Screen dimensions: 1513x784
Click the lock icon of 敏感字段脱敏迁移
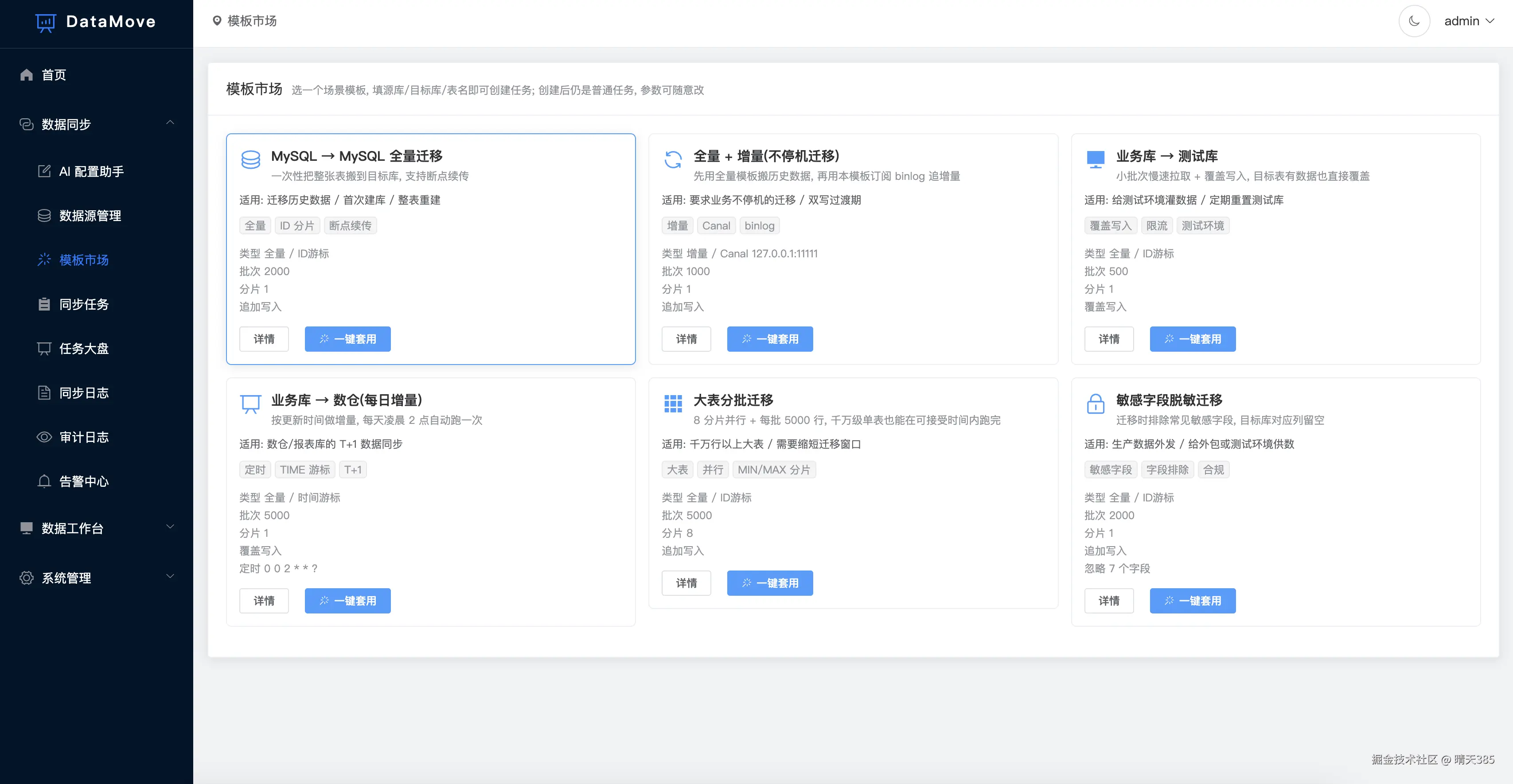click(x=1096, y=404)
